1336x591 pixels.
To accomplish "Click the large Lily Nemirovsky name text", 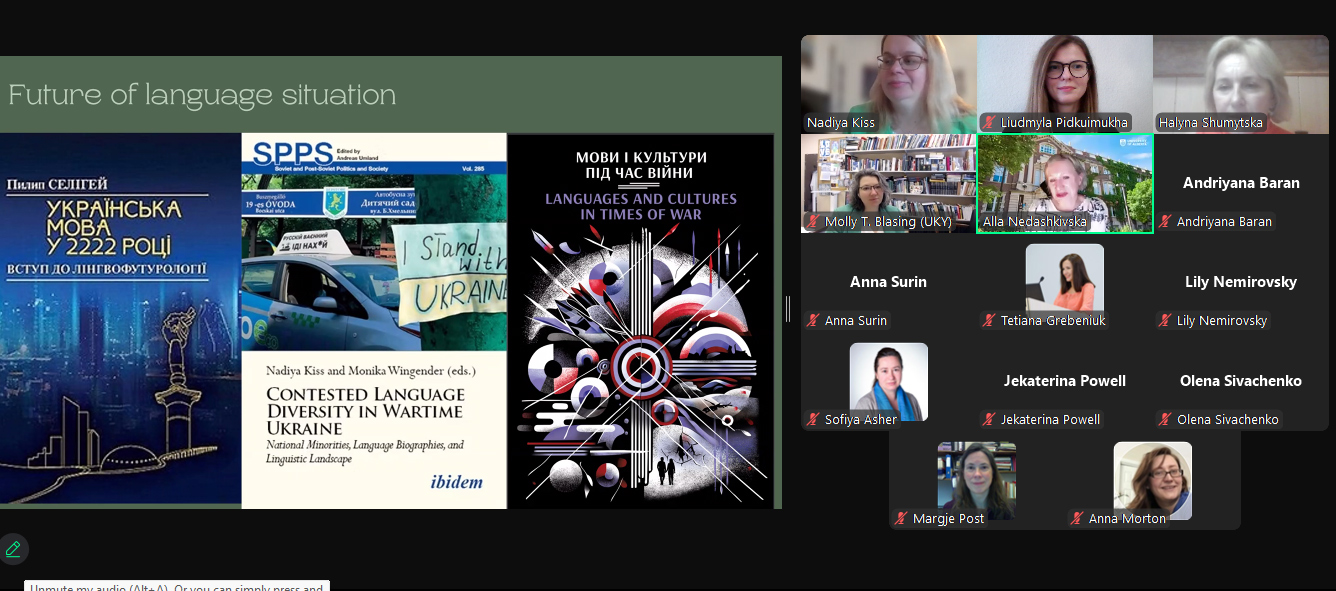I will coord(1241,282).
